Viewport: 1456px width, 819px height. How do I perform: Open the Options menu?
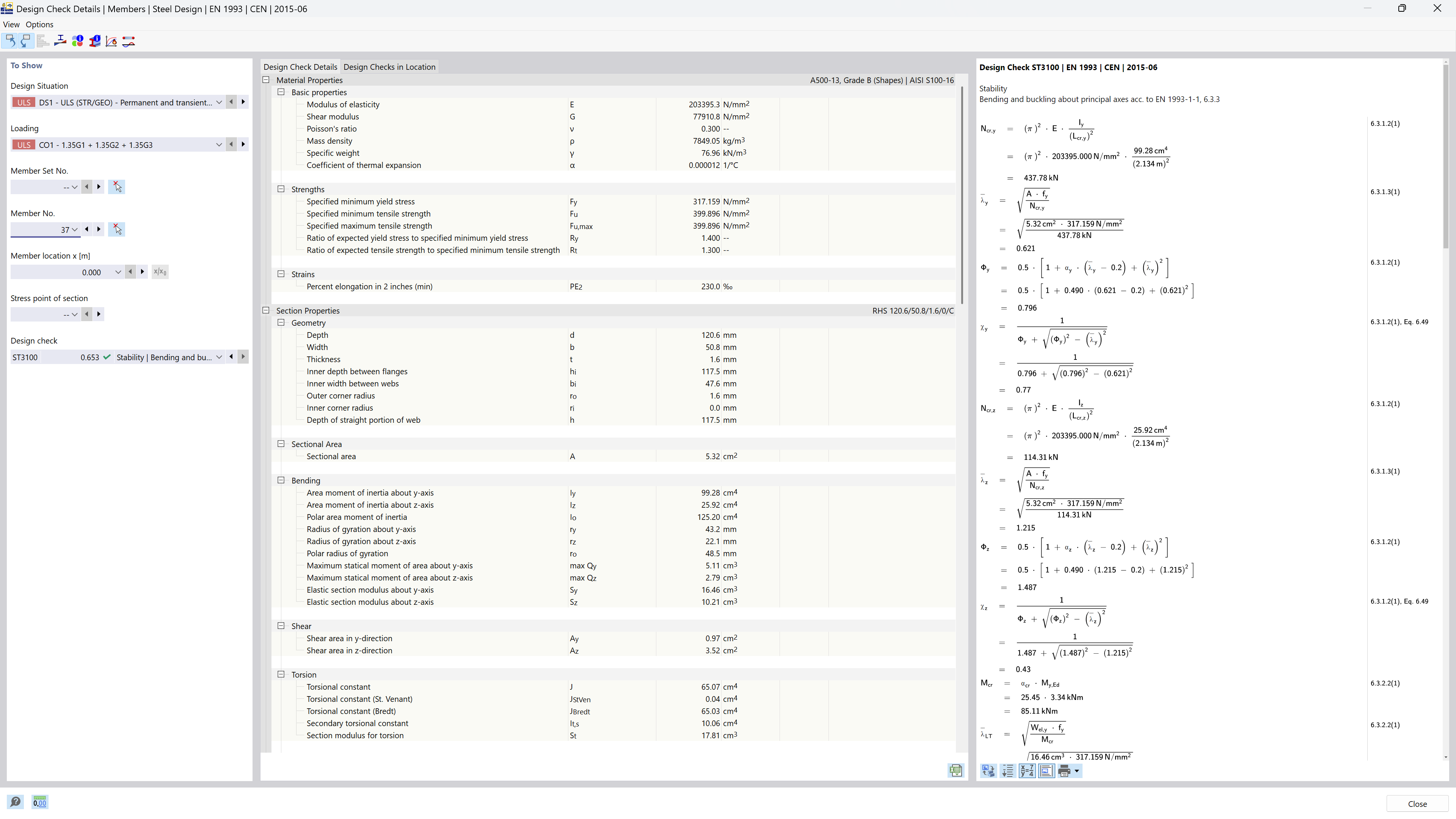[x=39, y=24]
